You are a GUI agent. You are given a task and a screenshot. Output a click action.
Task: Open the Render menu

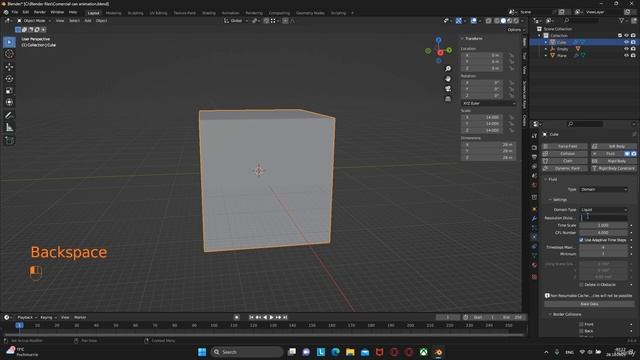pos(40,12)
